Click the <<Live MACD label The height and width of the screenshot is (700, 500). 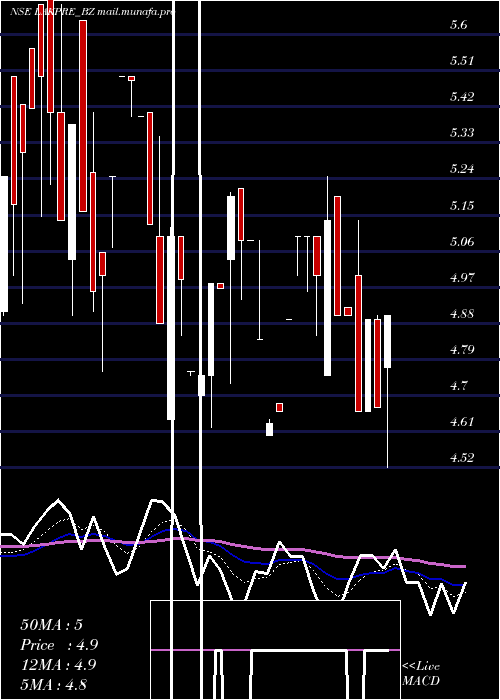421,673
